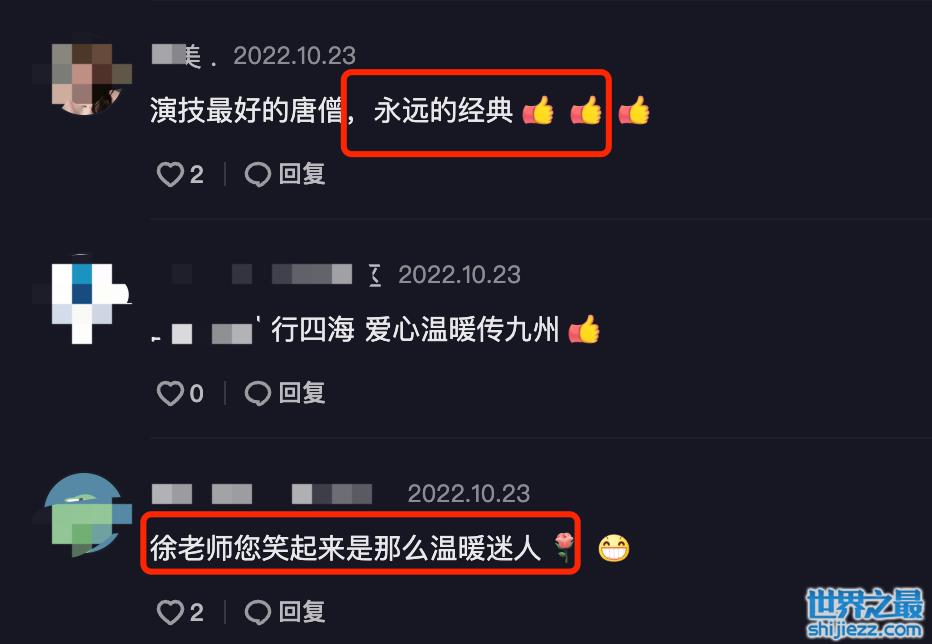The height and width of the screenshot is (644, 932).
Task: Click the reply bubble under the 唐僧 comment
Action: (257, 175)
